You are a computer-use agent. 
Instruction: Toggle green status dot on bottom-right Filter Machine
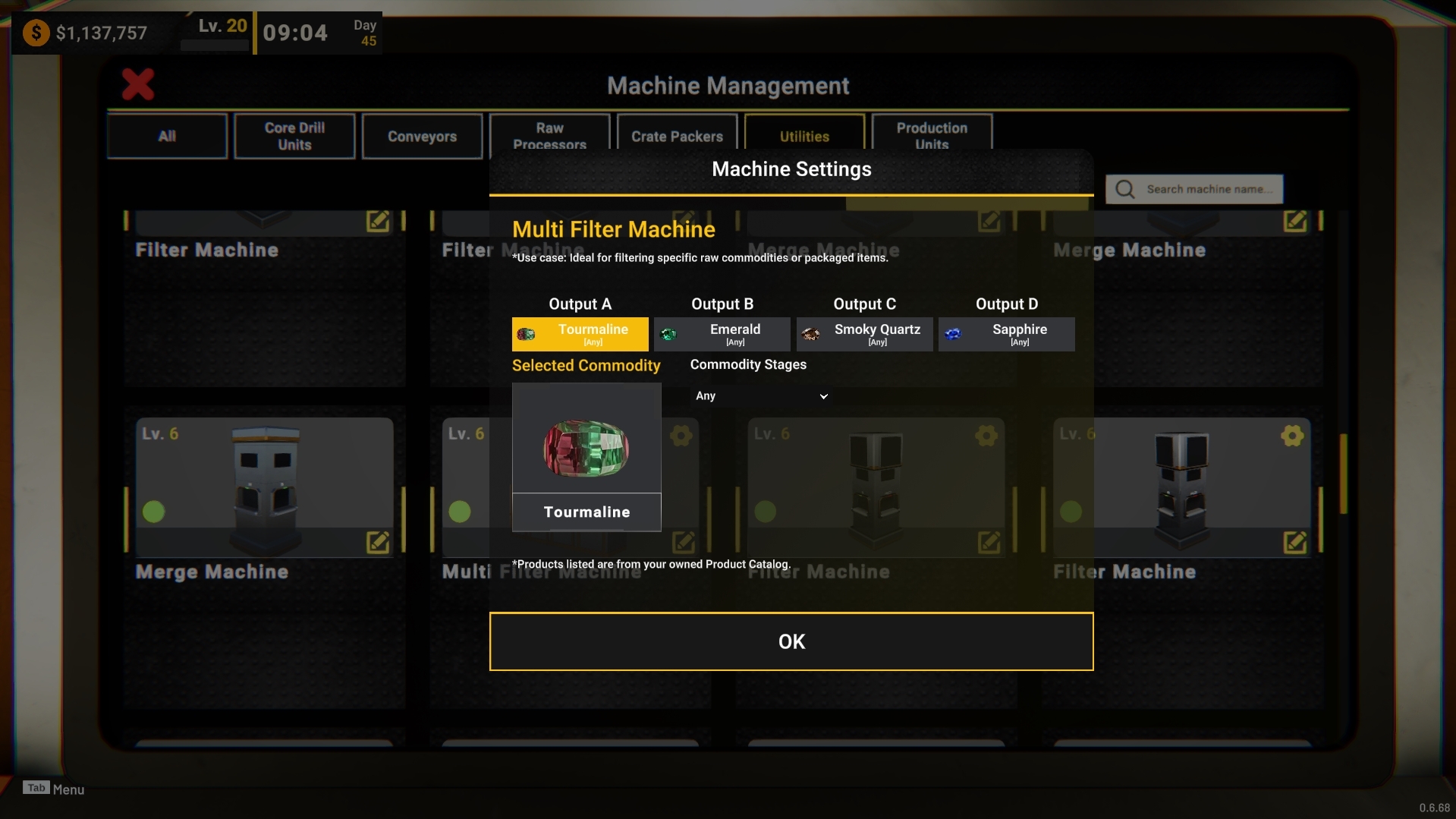point(1071,512)
